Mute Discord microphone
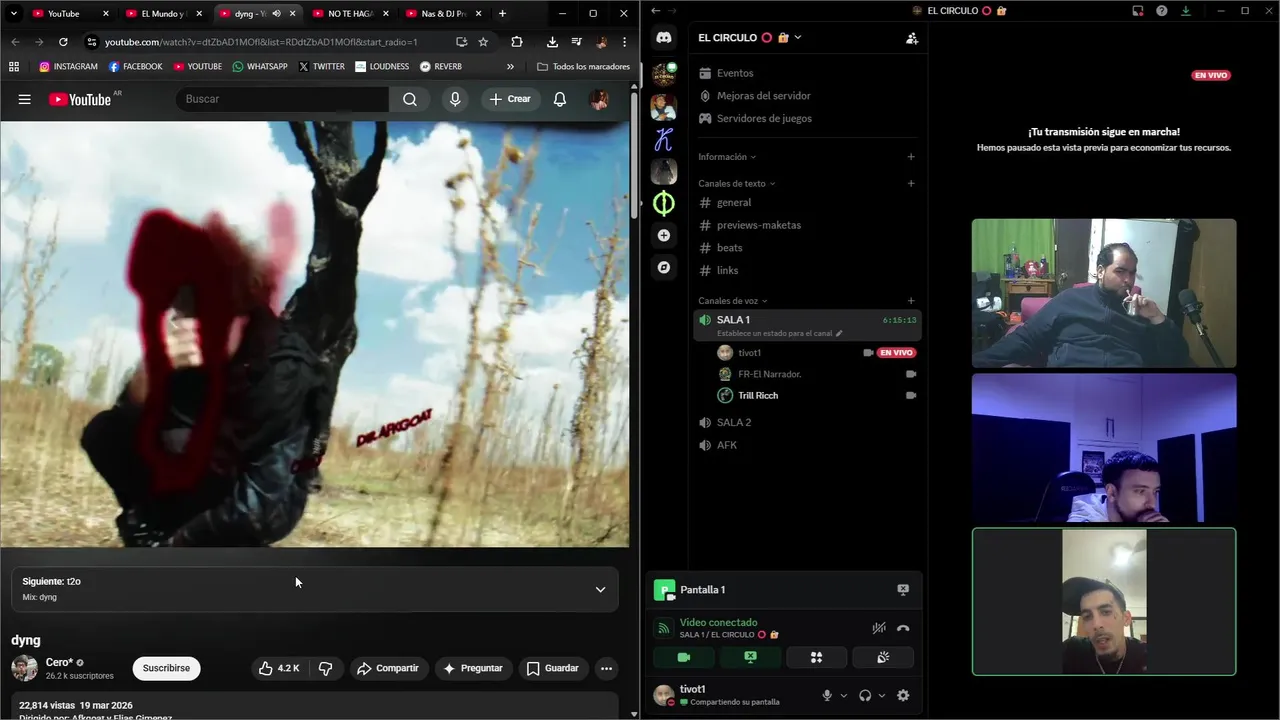 827,695
